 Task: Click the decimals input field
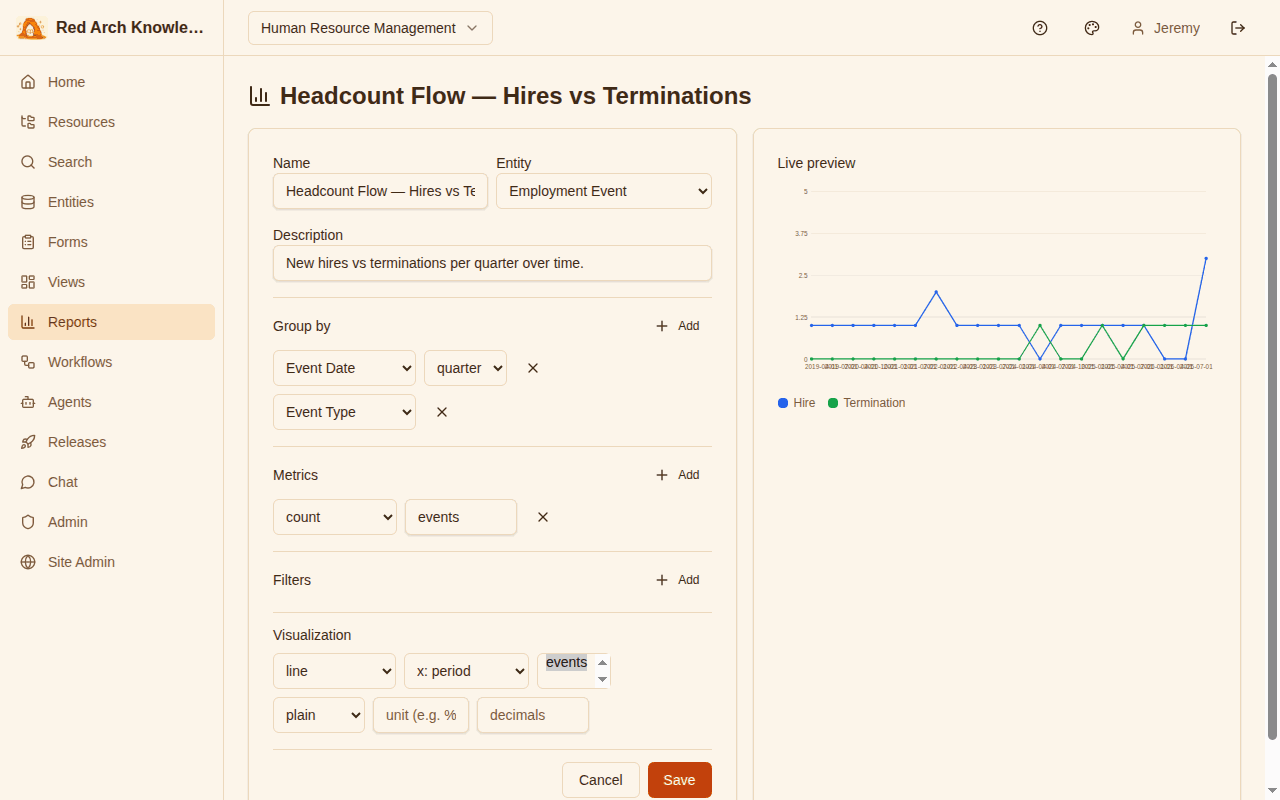tap(533, 715)
